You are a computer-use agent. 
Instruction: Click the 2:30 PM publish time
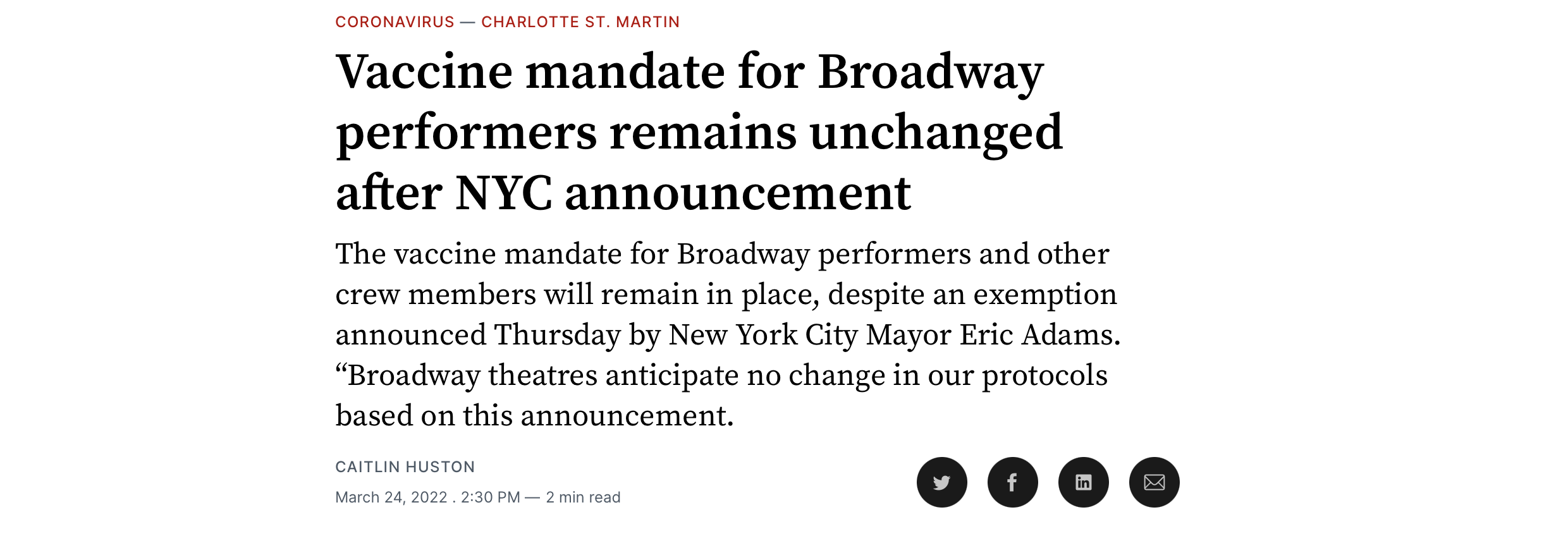[x=490, y=497]
